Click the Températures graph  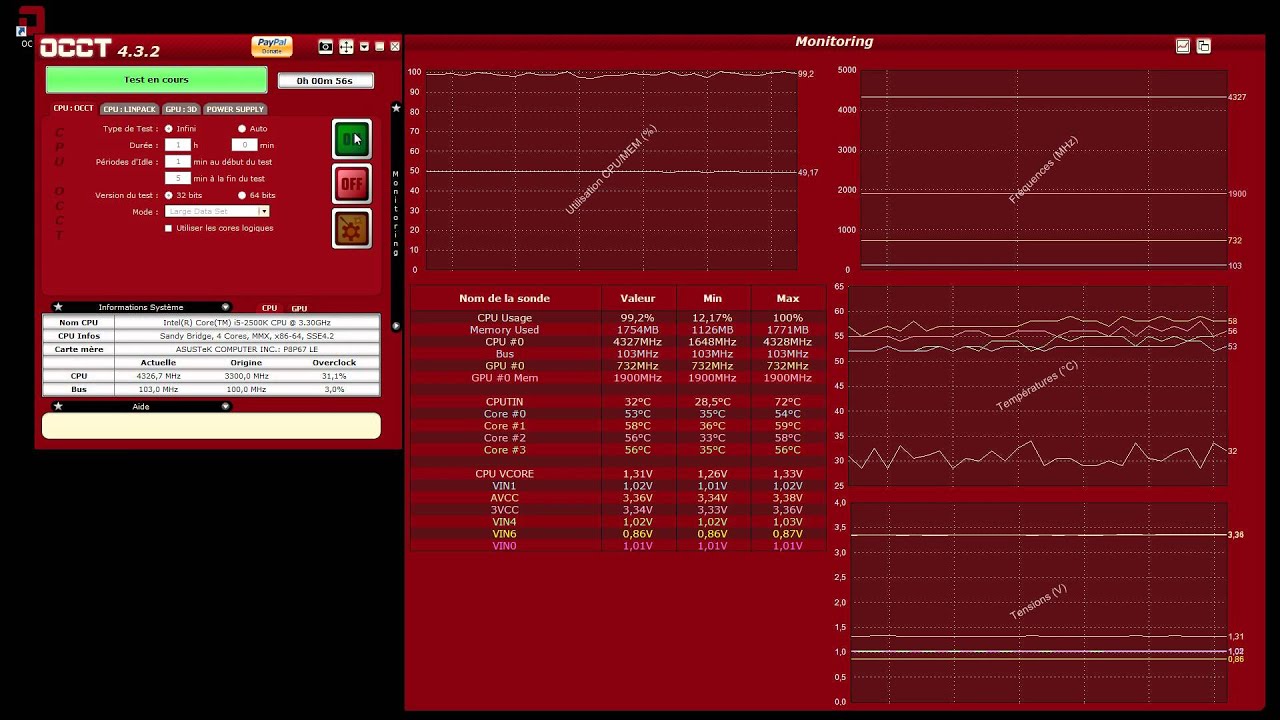[x=1037, y=386]
